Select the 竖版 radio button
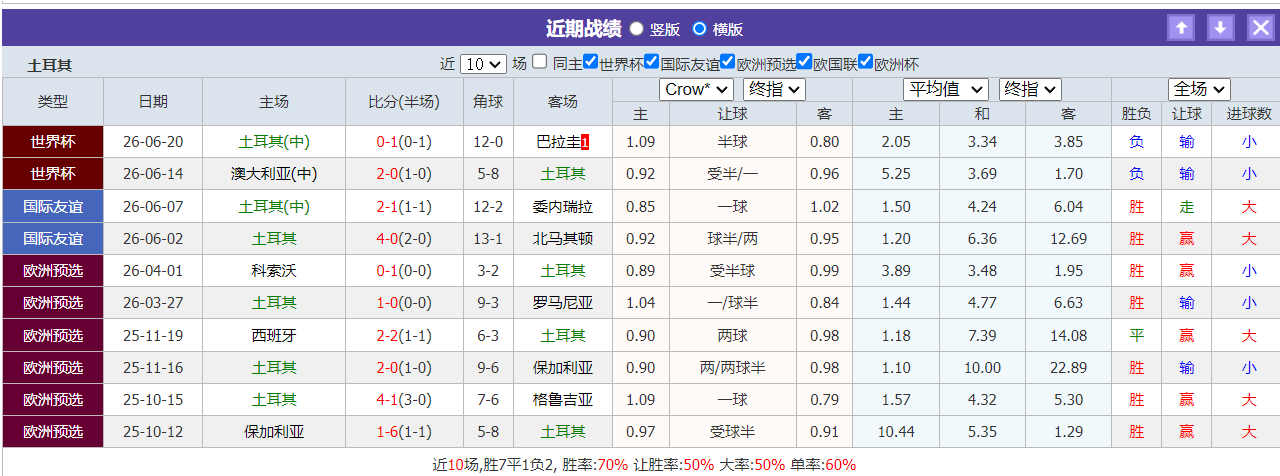The width and height of the screenshot is (1280, 476). pyautogui.click(x=637, y=29)
